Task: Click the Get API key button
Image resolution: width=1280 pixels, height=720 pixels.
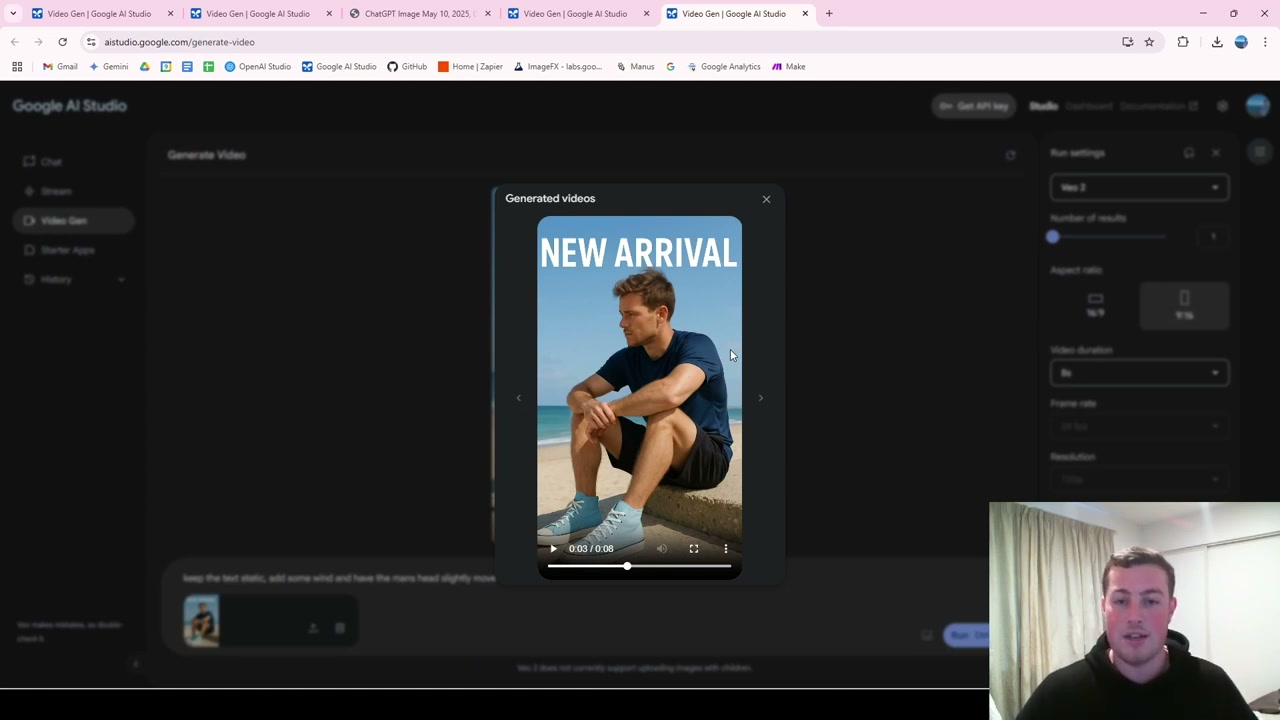Action: [x=974, y=106]
